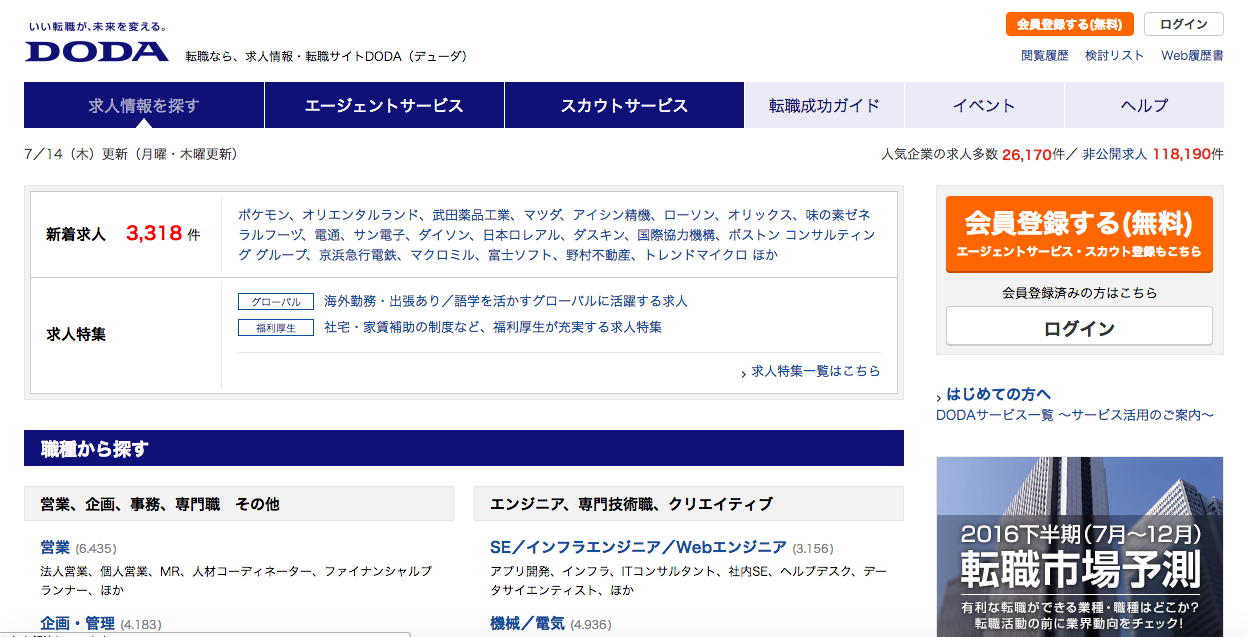Image resolution: width=1249 pixels, height=637 pixels.
Task: Open the 企画・管理 job category
Action: [77, 623]
